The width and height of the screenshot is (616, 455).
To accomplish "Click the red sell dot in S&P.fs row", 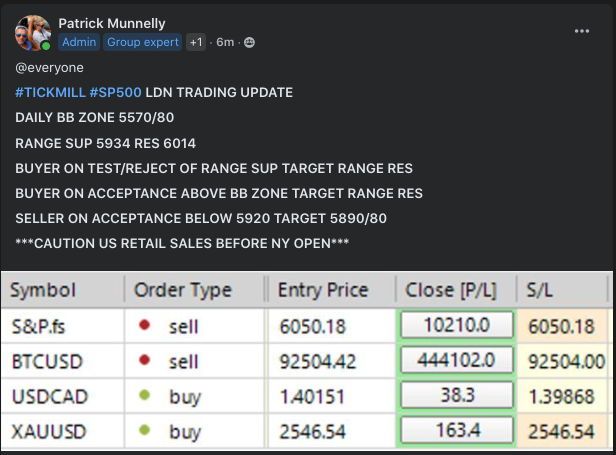I will [x=145, y=325].
